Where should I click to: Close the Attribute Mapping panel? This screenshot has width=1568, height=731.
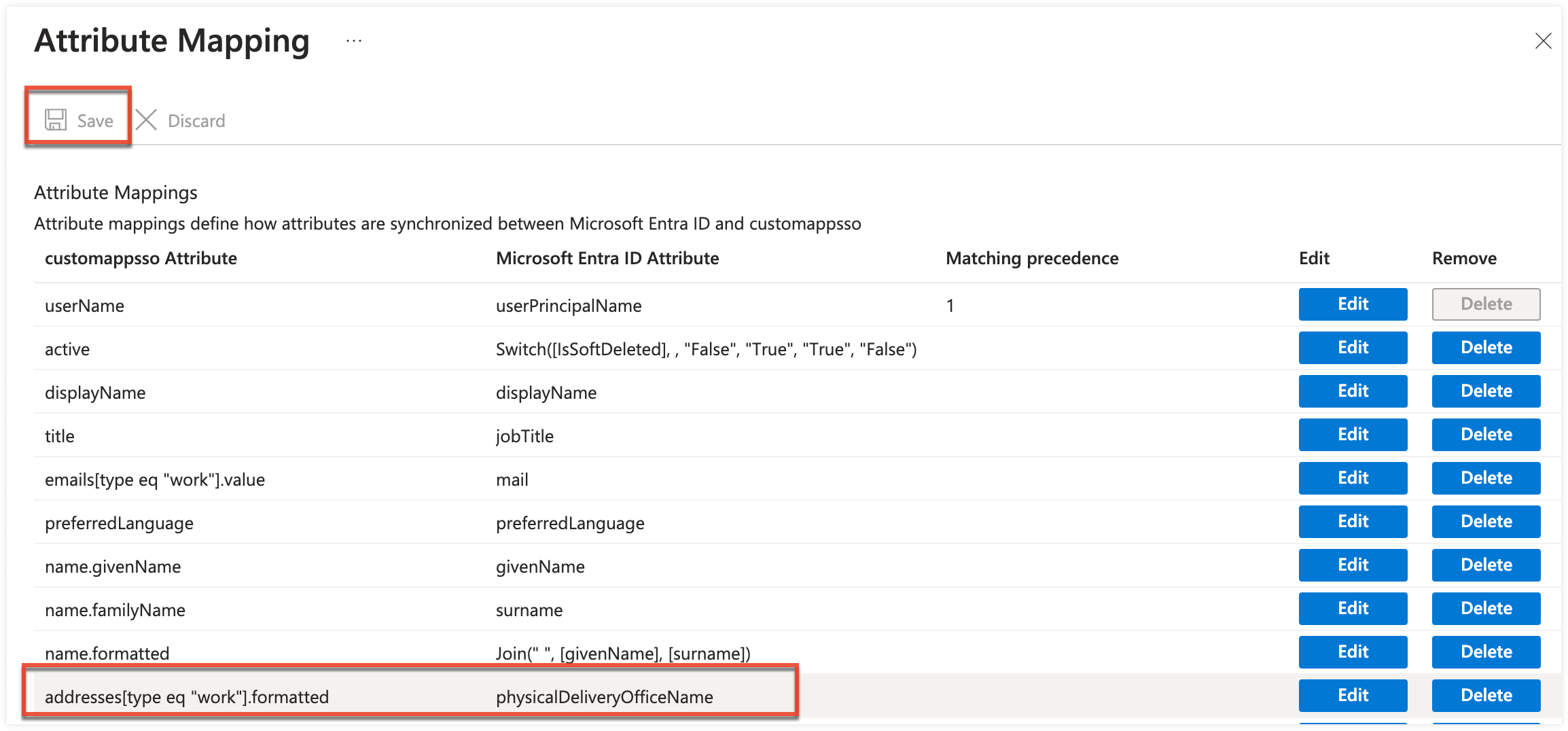pos(1544,41)
